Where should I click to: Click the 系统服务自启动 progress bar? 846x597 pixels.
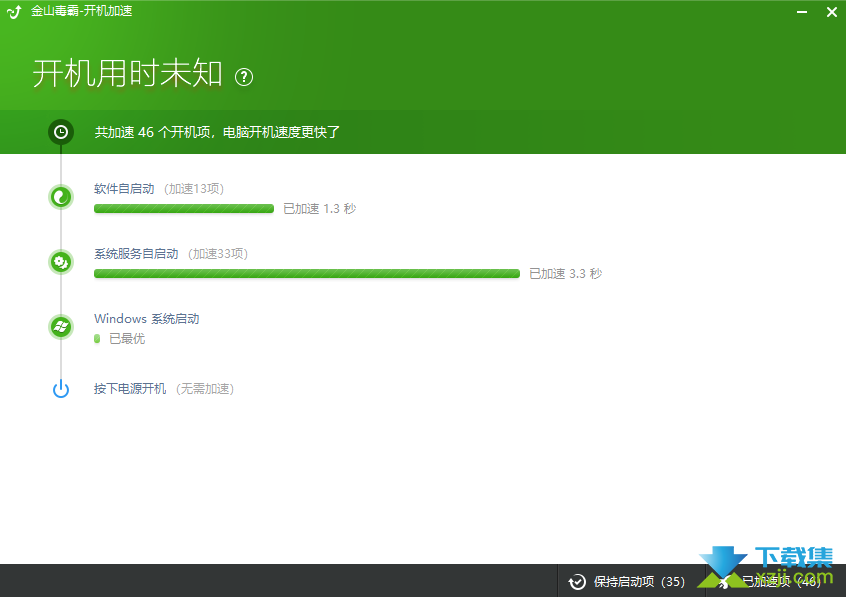(306, 274)
